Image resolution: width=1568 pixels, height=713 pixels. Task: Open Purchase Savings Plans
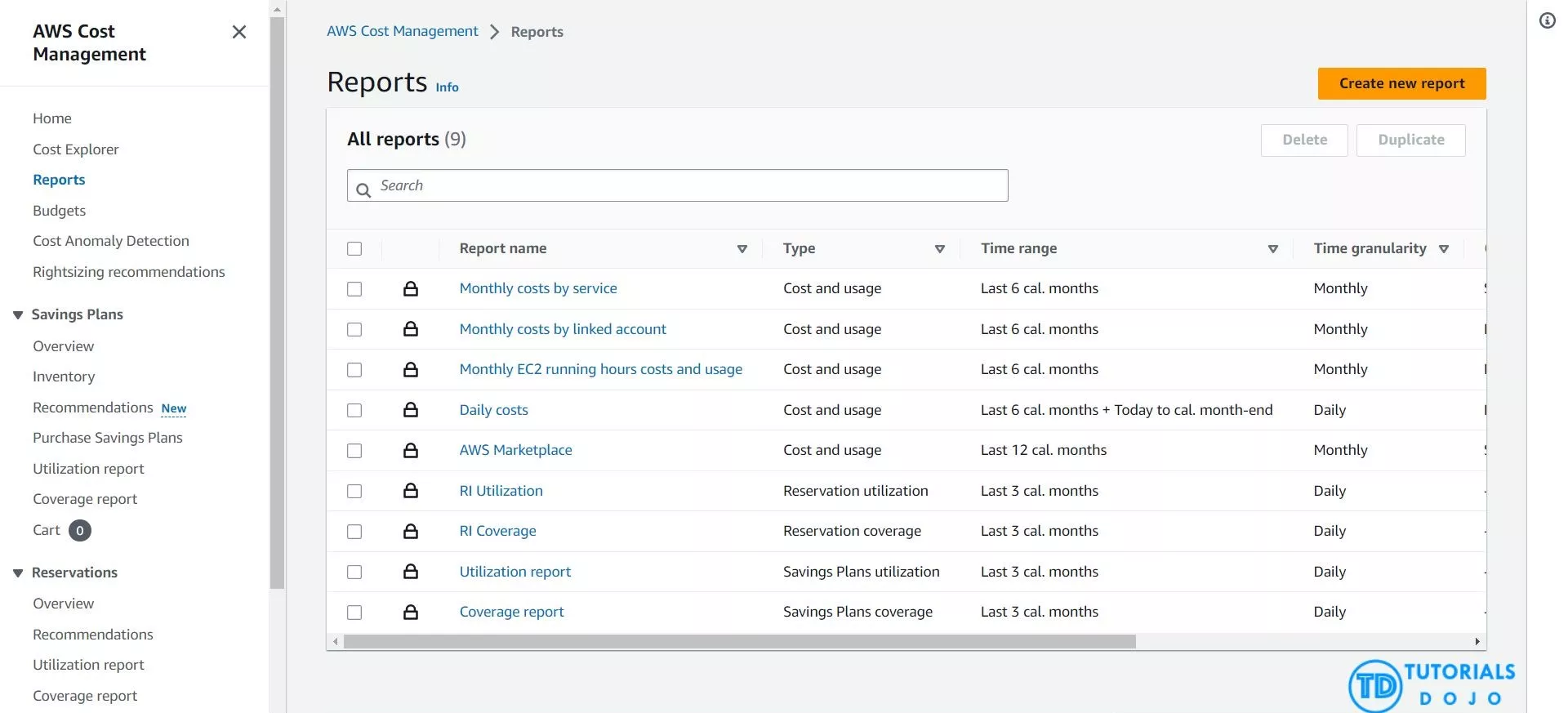point(108,438)
